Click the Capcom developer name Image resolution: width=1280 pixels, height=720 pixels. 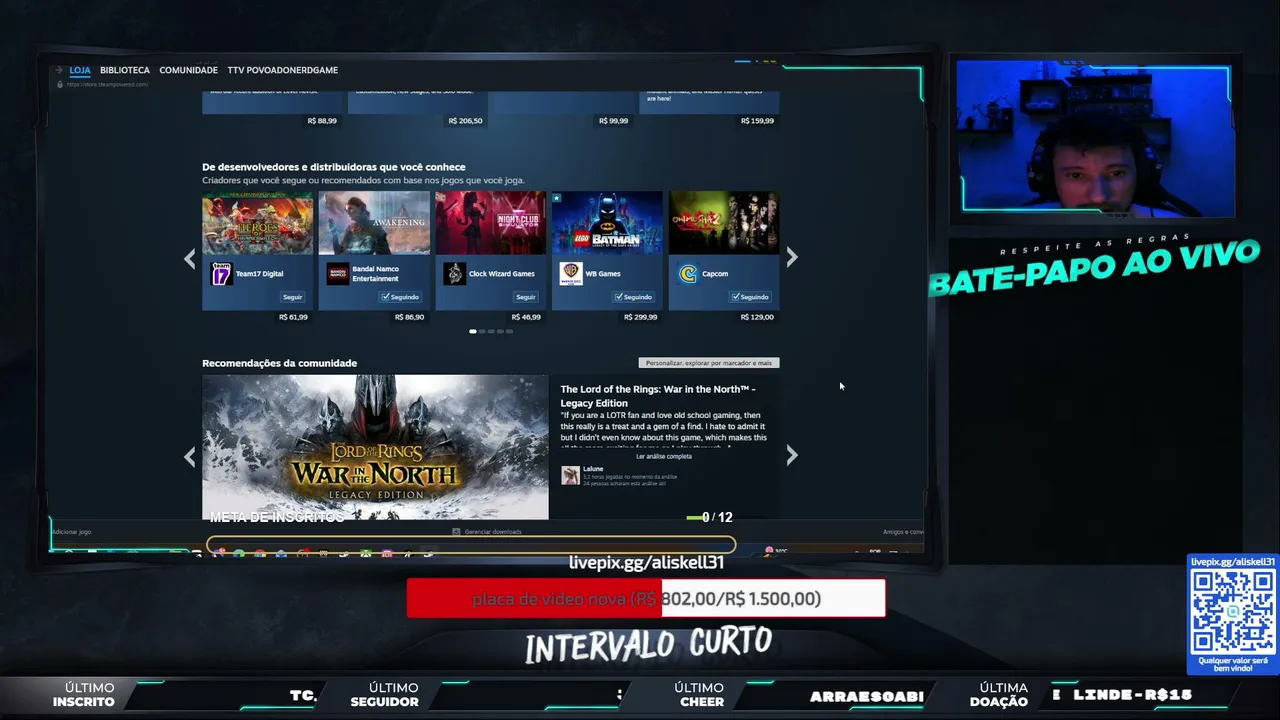pos(715,273)
